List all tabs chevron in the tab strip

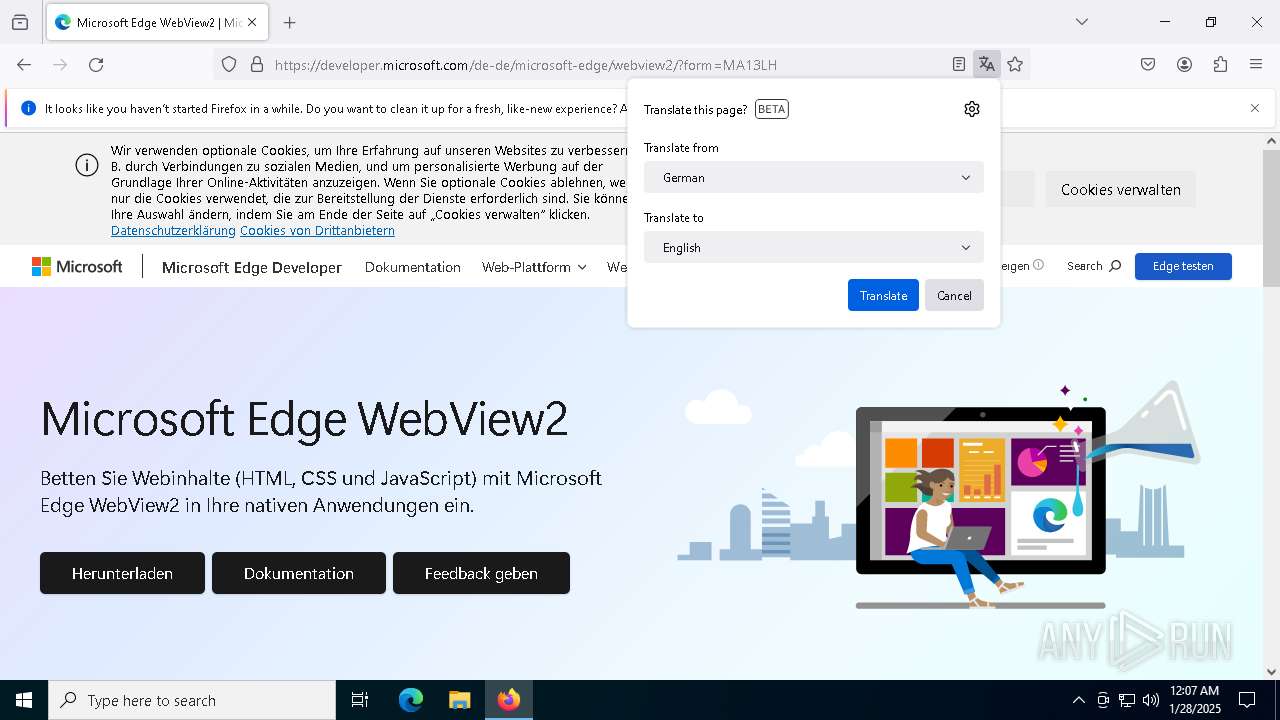tap(1081, 22)
